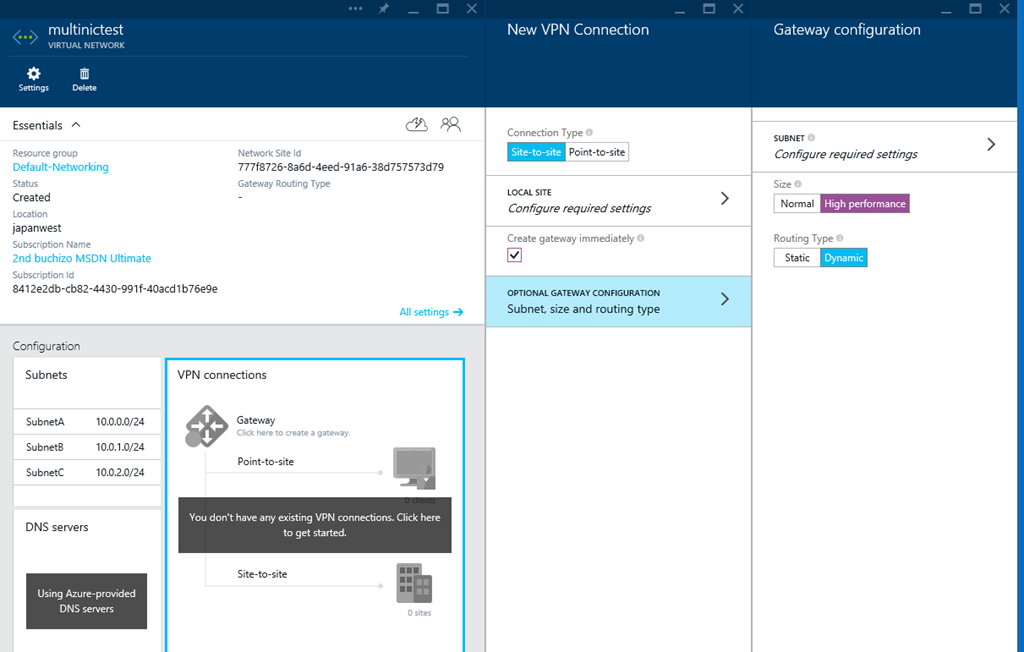Click the Site-to-site building icon
Viewport: 1024px width, 652px height.
coord(414,581)
